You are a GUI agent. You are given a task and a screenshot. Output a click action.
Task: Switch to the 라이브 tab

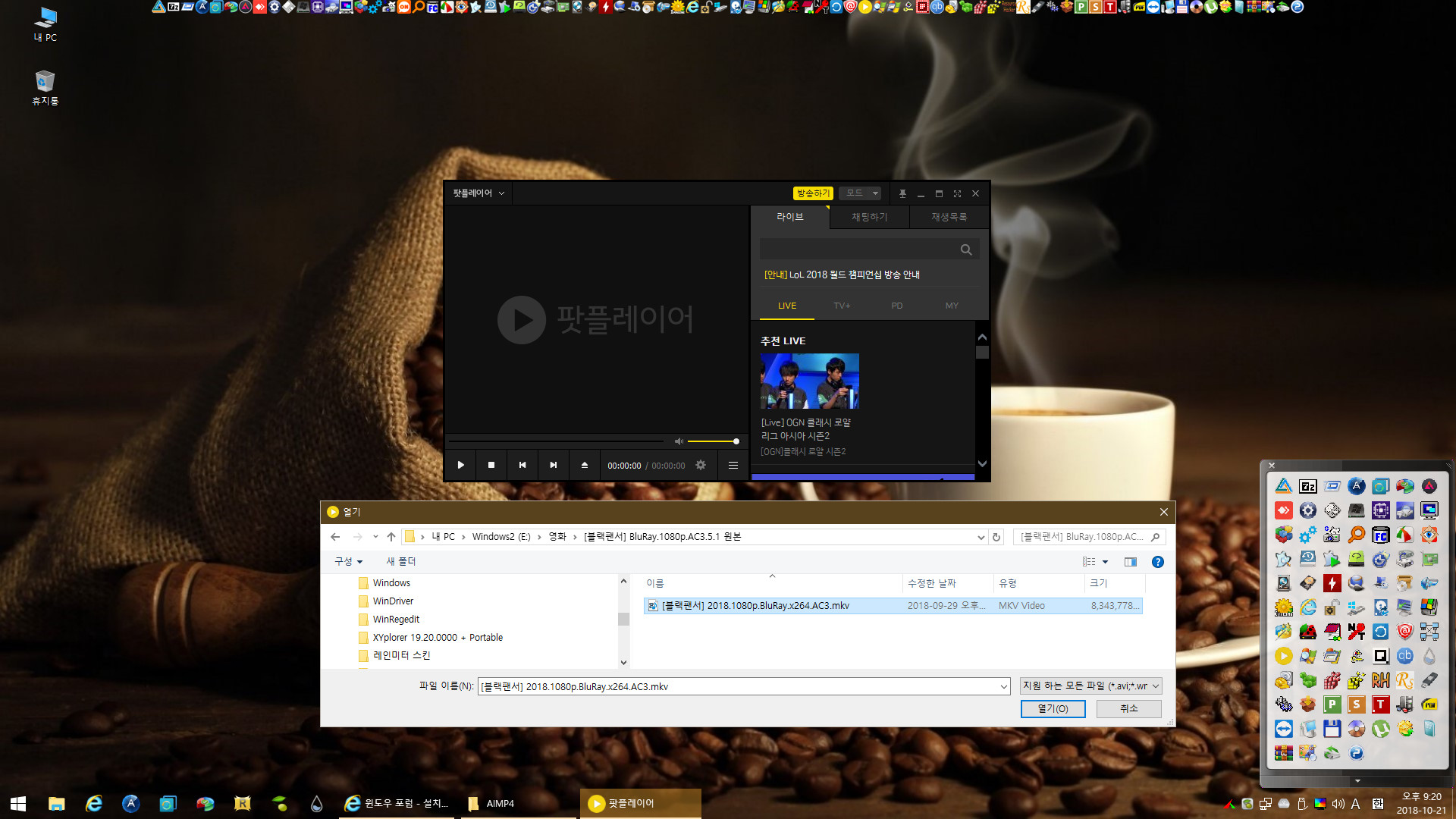(x=790, y=217)
